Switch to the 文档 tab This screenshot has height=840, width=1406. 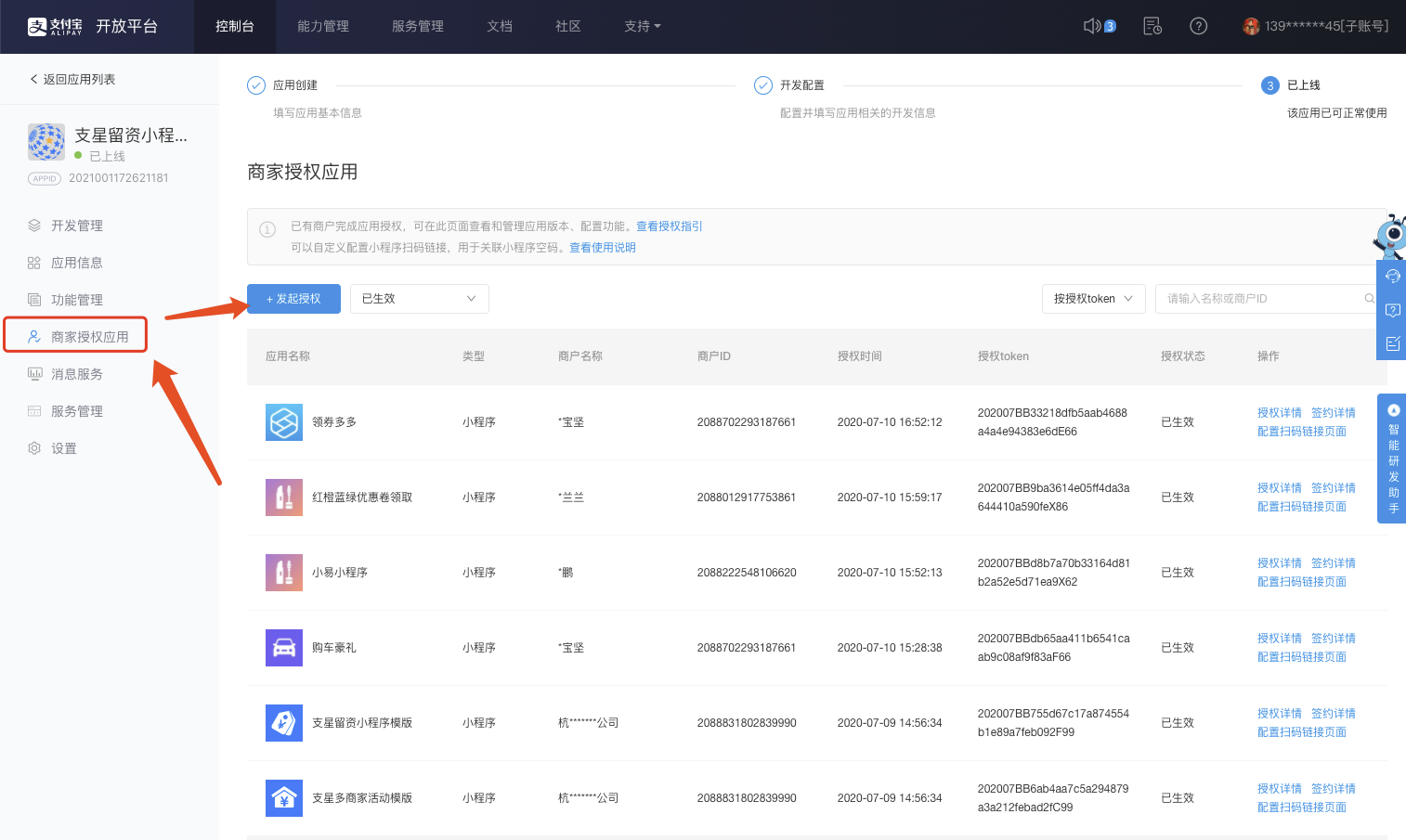(x=500, y=26)
